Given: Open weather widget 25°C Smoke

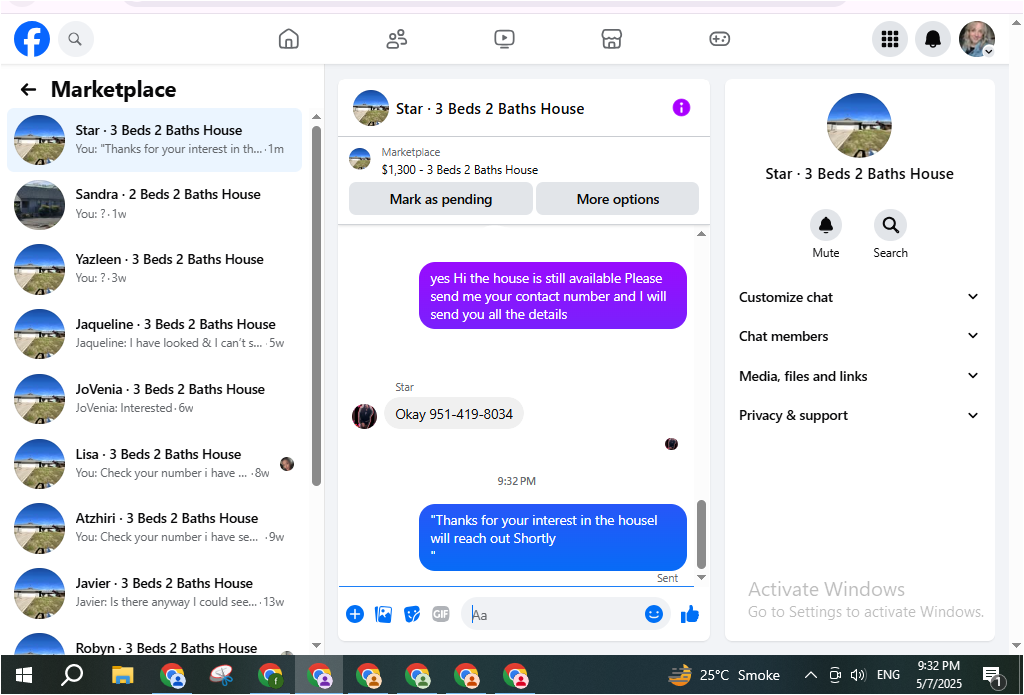Looking at the screenshot, I should pyautogui.click(x=725, y=675).
